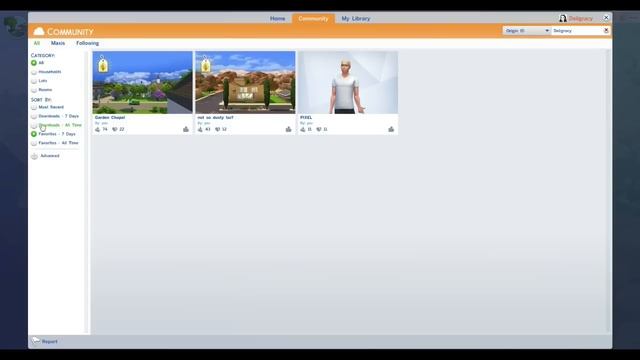The height and width of the screenshot is (360, 640).
Task: Open the Origin ID search type dropdown
Action: 526,31
